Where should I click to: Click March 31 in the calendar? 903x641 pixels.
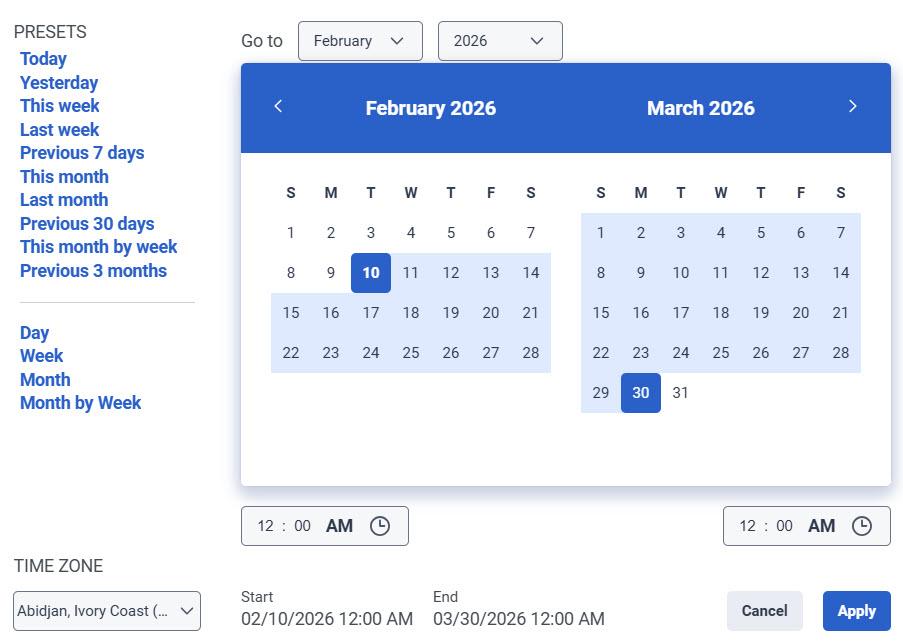(681, 393)
